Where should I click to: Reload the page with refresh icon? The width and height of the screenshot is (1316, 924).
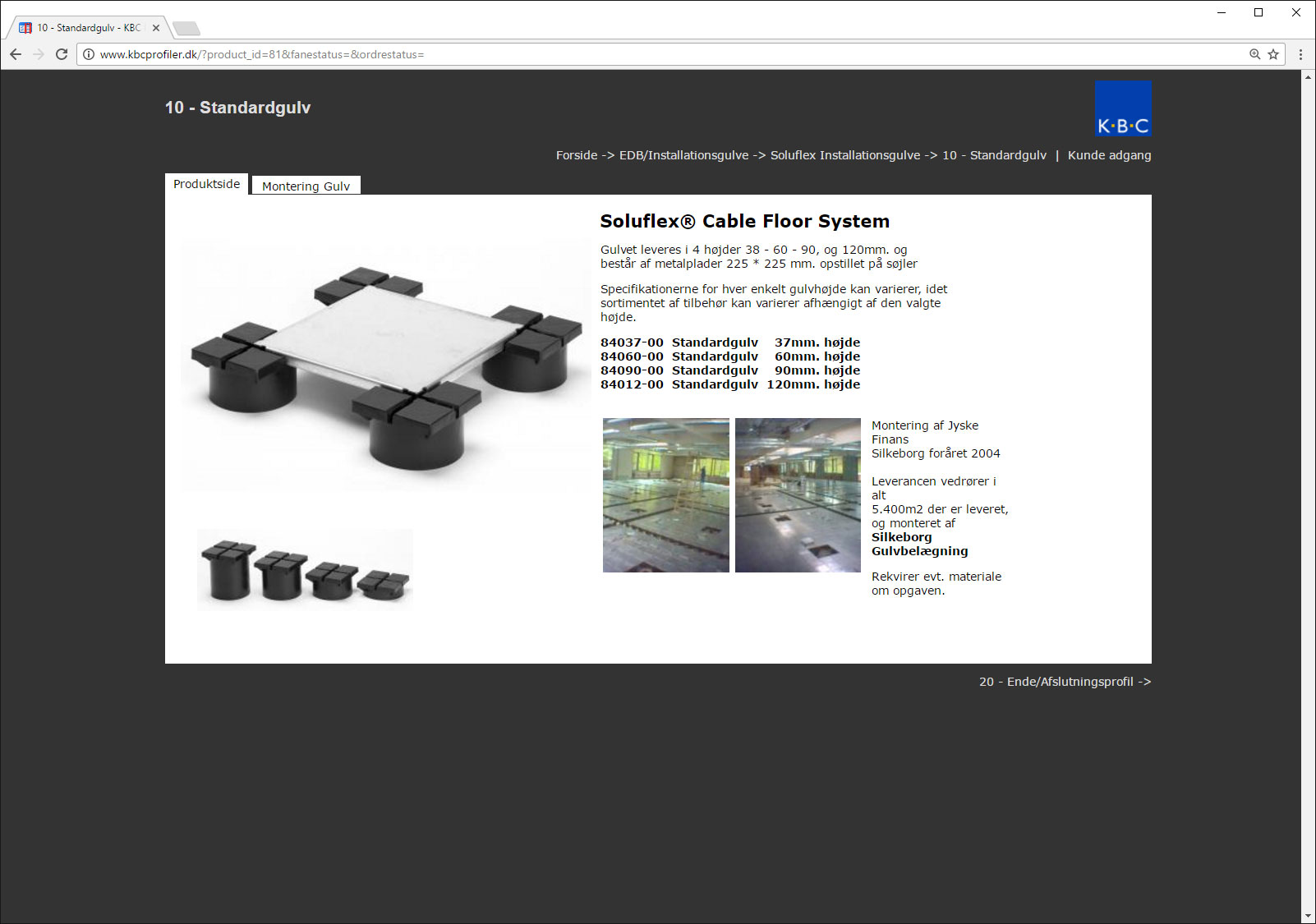point(62,54)
